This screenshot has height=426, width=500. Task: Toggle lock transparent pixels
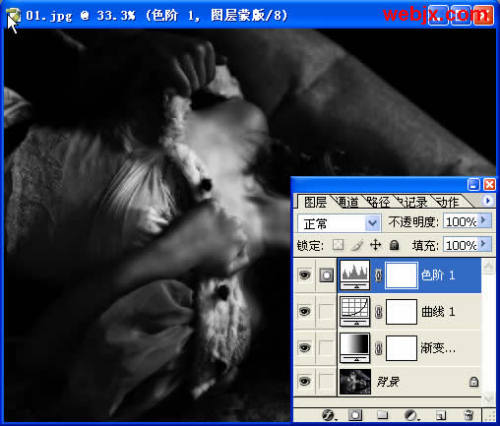point(338,245)
